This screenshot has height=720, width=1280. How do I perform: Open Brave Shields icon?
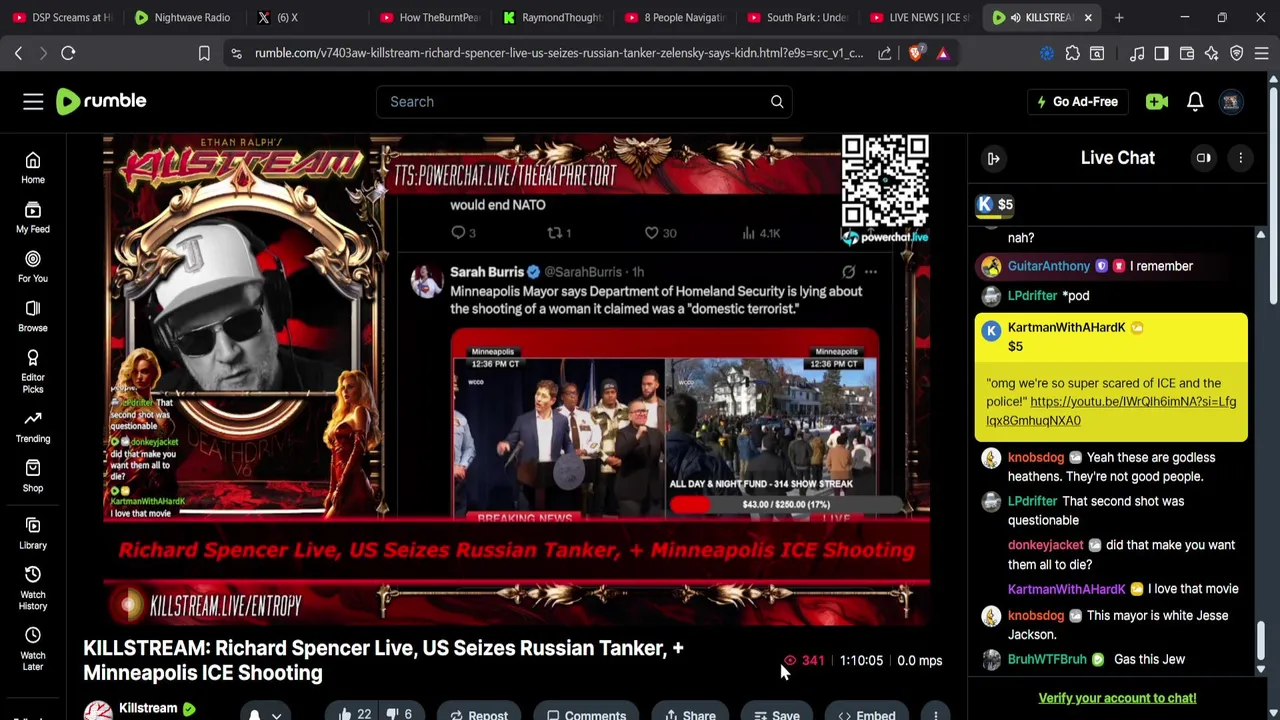915,53
